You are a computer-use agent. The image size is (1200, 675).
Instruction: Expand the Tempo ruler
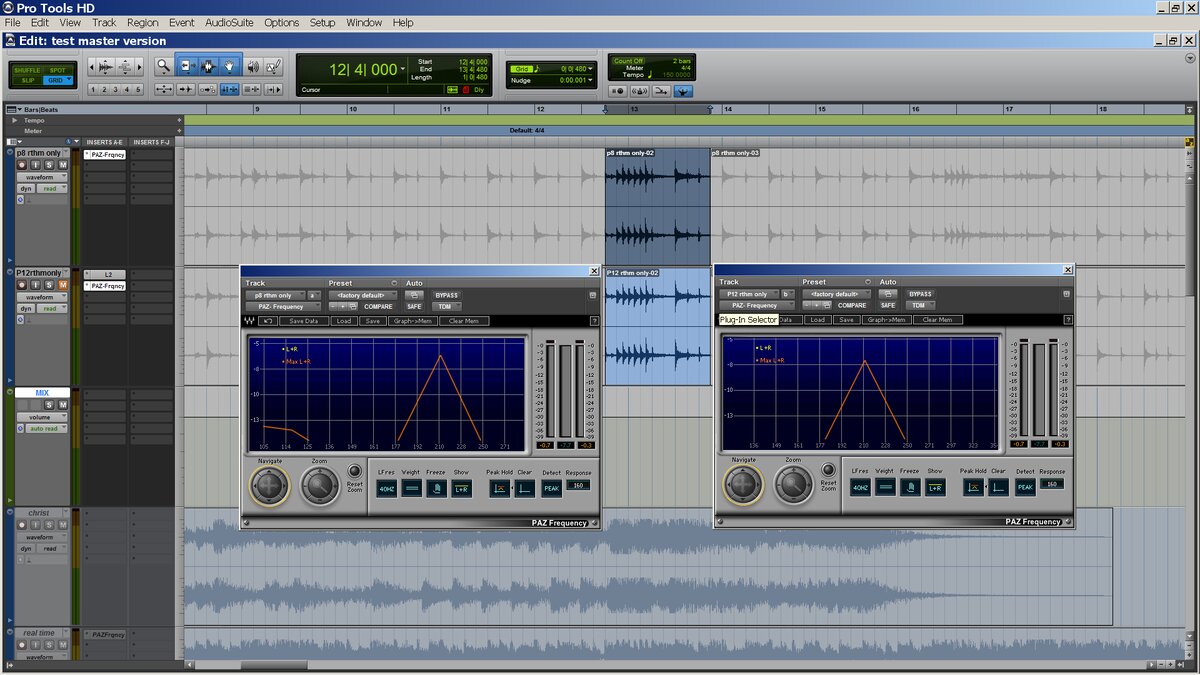14,120
